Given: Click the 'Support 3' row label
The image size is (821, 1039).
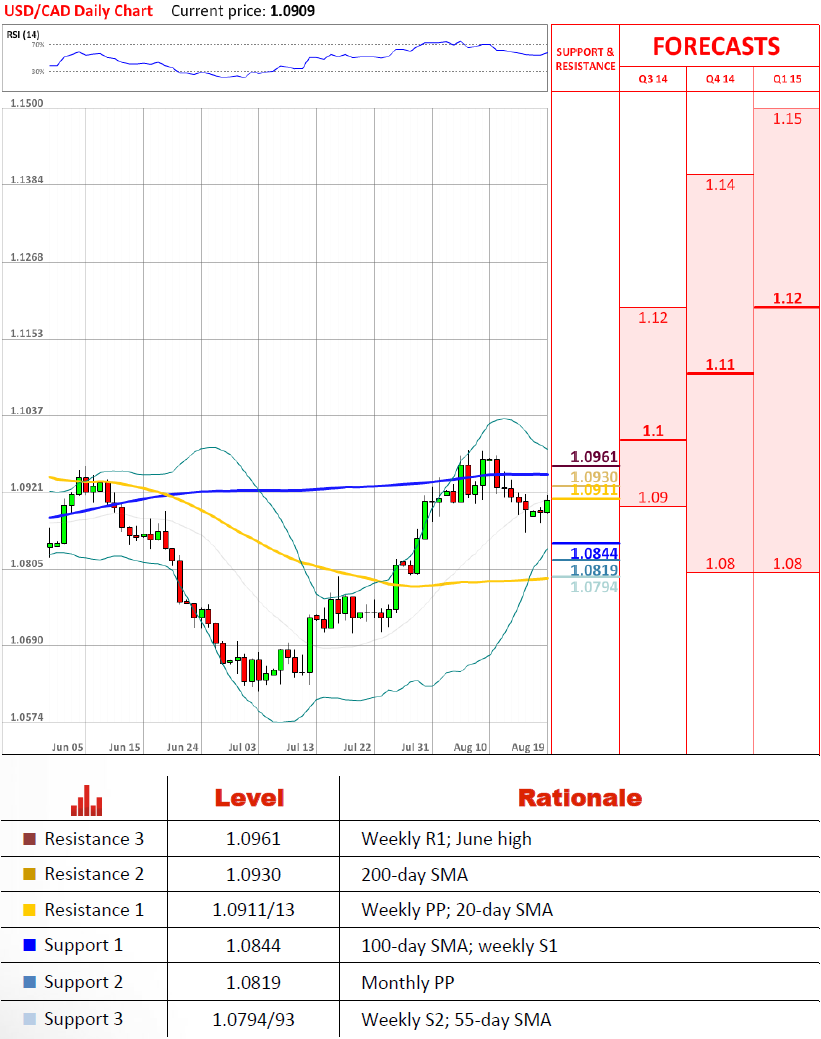Looking at the screenshot, I should click(83, 1020).
